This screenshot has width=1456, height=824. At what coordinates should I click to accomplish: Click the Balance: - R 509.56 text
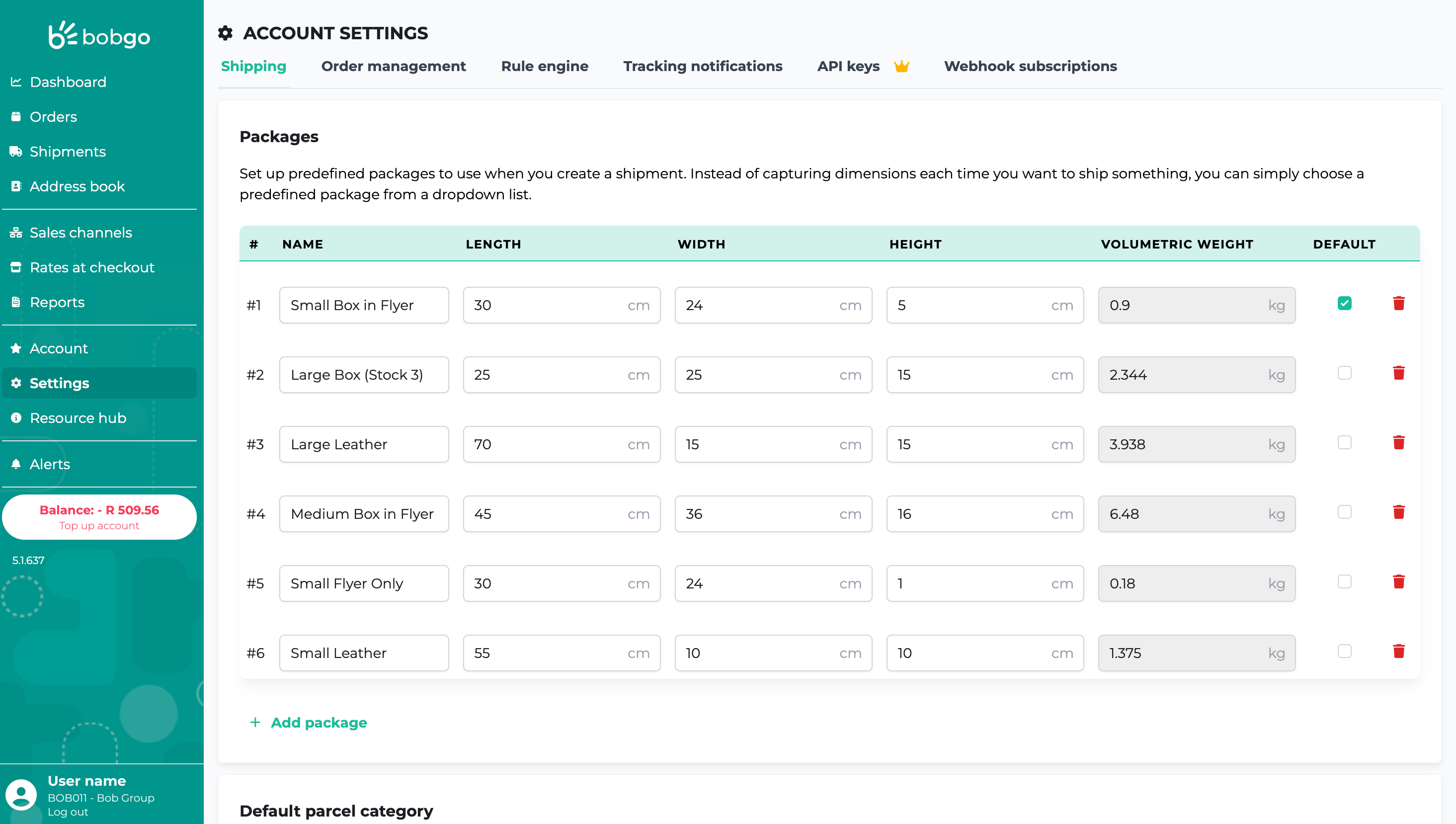tap(99, 510)
